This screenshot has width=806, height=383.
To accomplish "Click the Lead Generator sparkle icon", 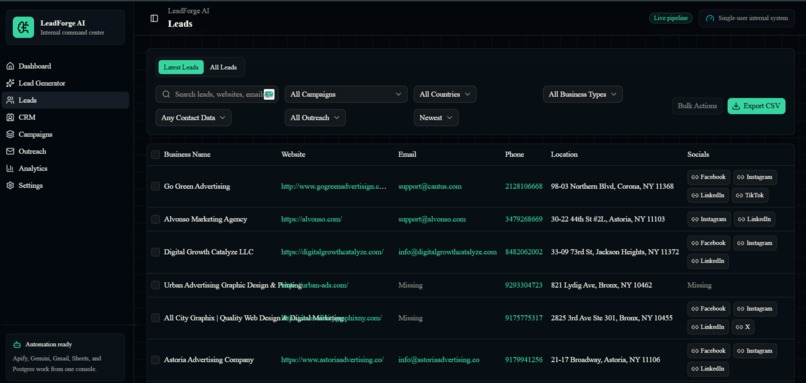I will (x=10, y=83).
